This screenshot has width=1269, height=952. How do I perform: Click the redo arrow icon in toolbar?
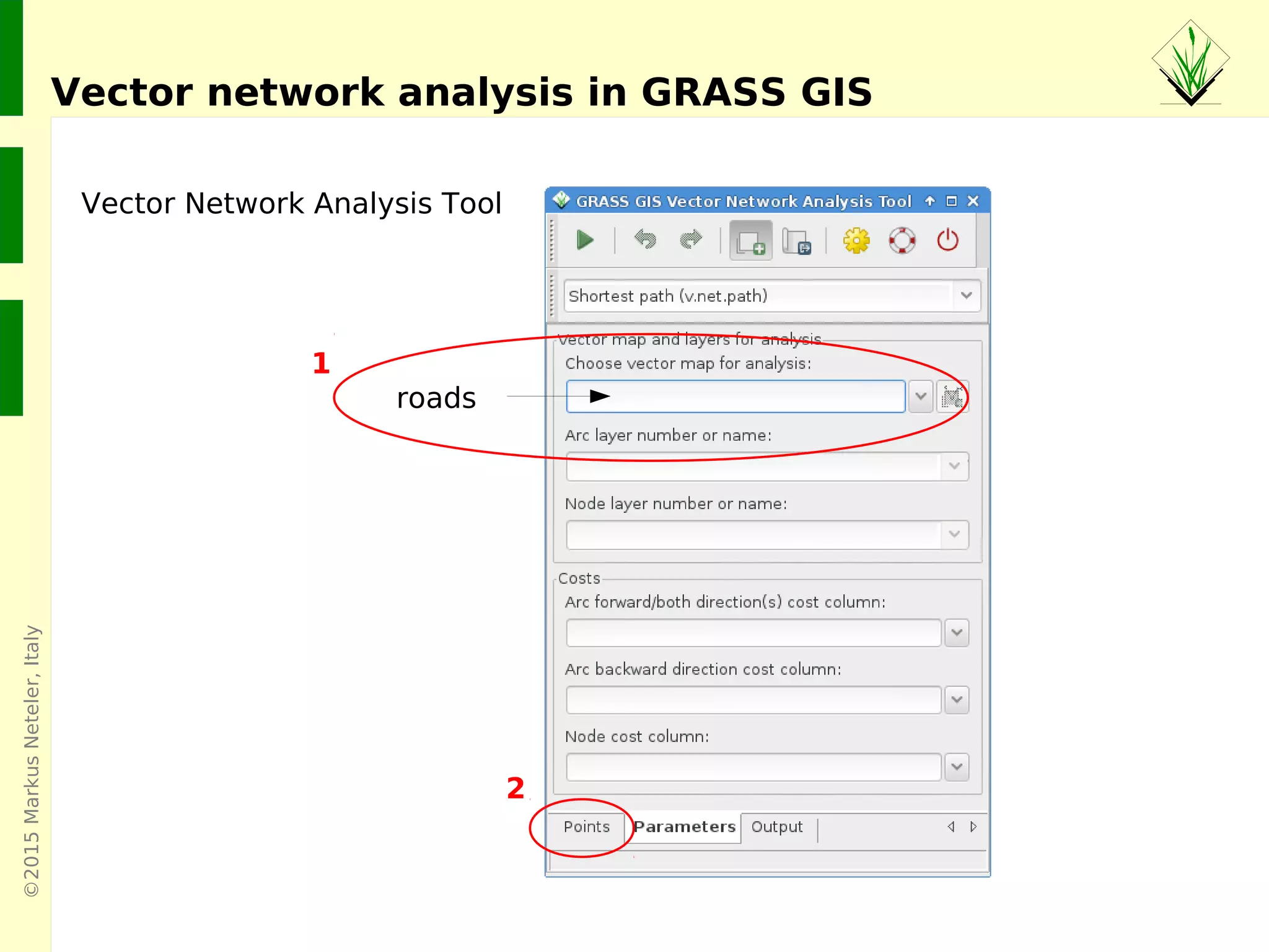[691, 240]
